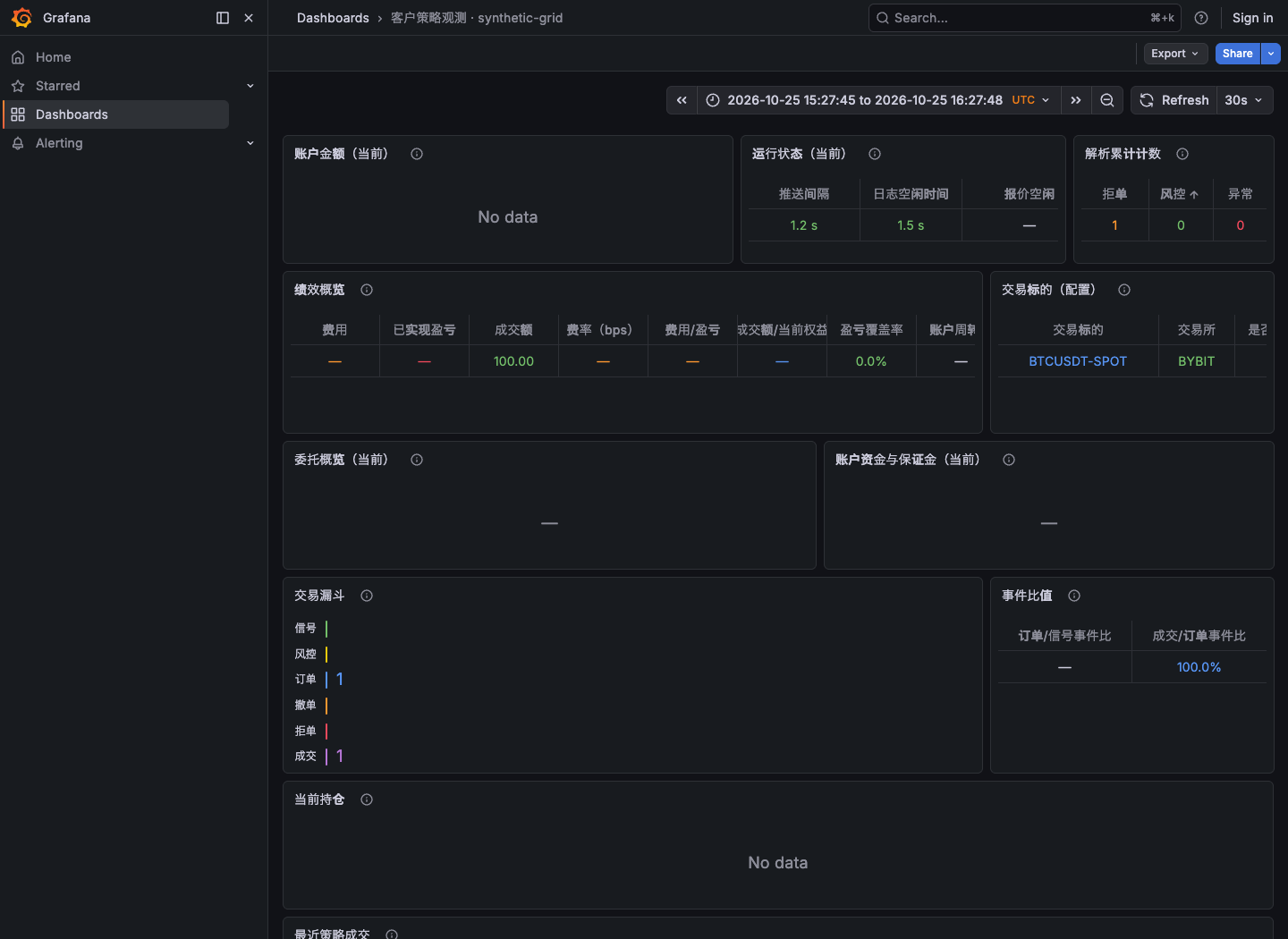Open the 30s refresh interval dropdown
The image size is (1288, 939).
tap(1244, 100)
